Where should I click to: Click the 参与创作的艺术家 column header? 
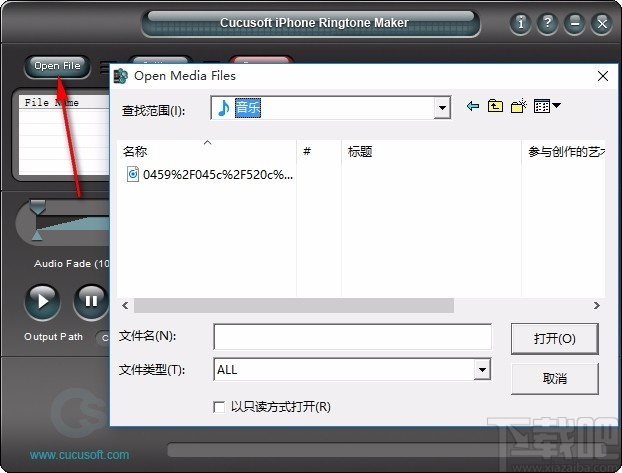(x=564, y=151)
